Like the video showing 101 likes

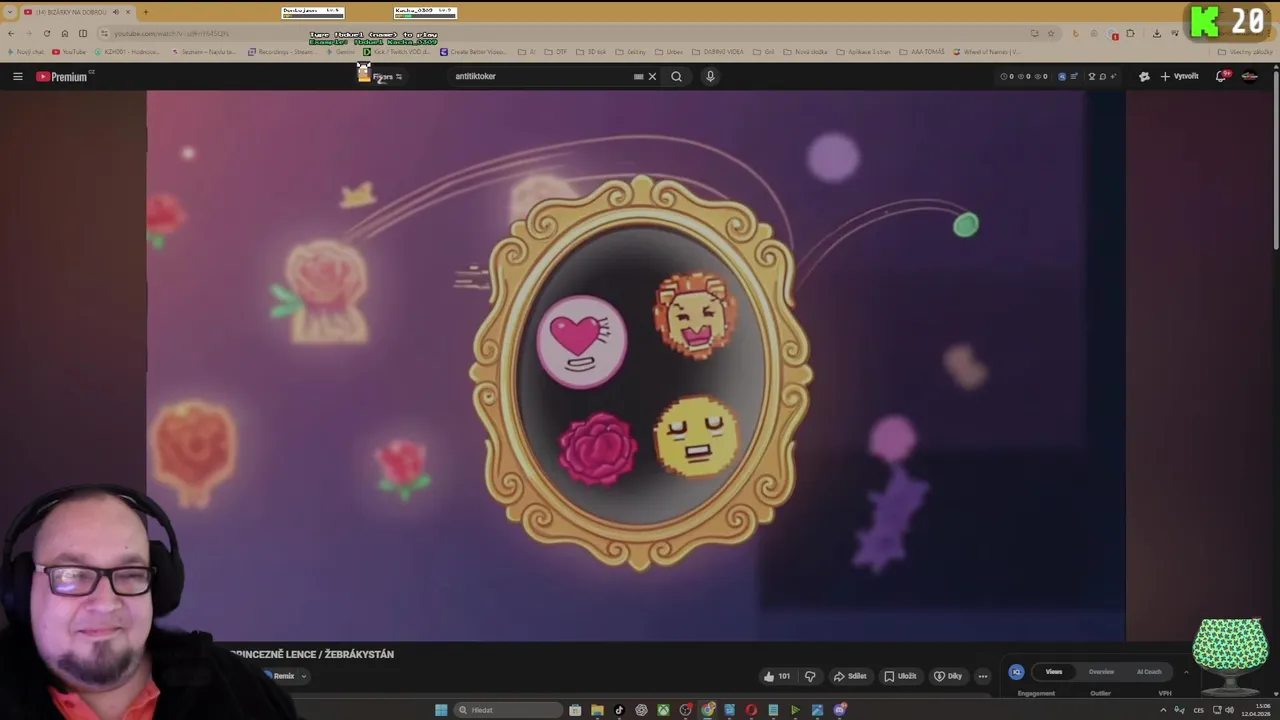point(776,676)
